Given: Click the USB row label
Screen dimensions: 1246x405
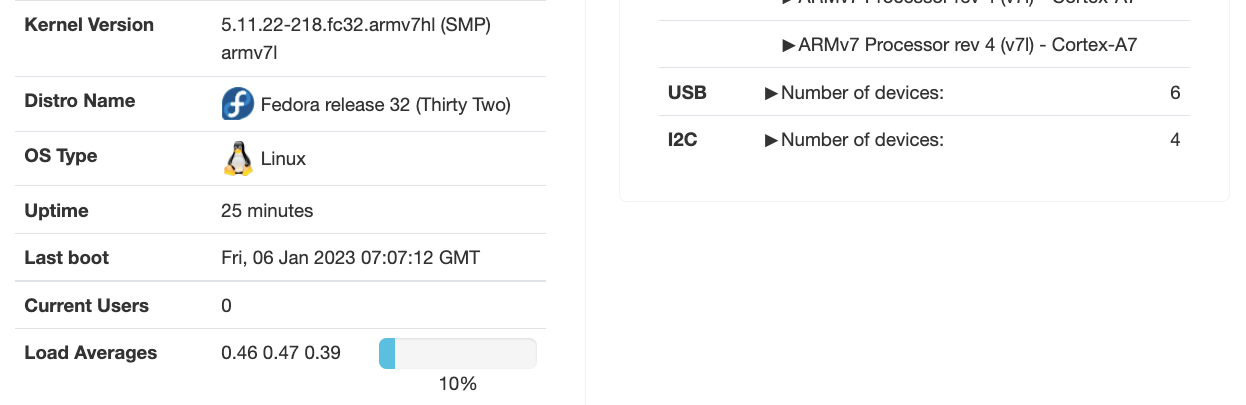Looking at the screenshot, I should pyautogui.click(x=687, y=93).
